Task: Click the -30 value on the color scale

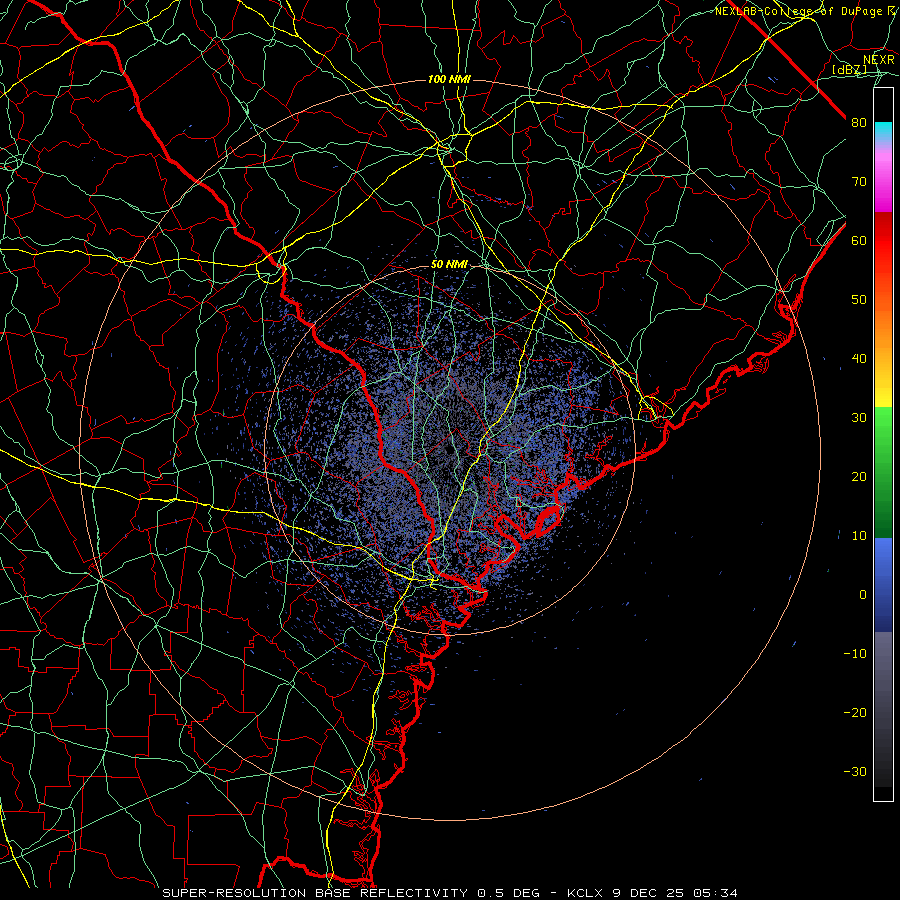Action: point(855,772)
